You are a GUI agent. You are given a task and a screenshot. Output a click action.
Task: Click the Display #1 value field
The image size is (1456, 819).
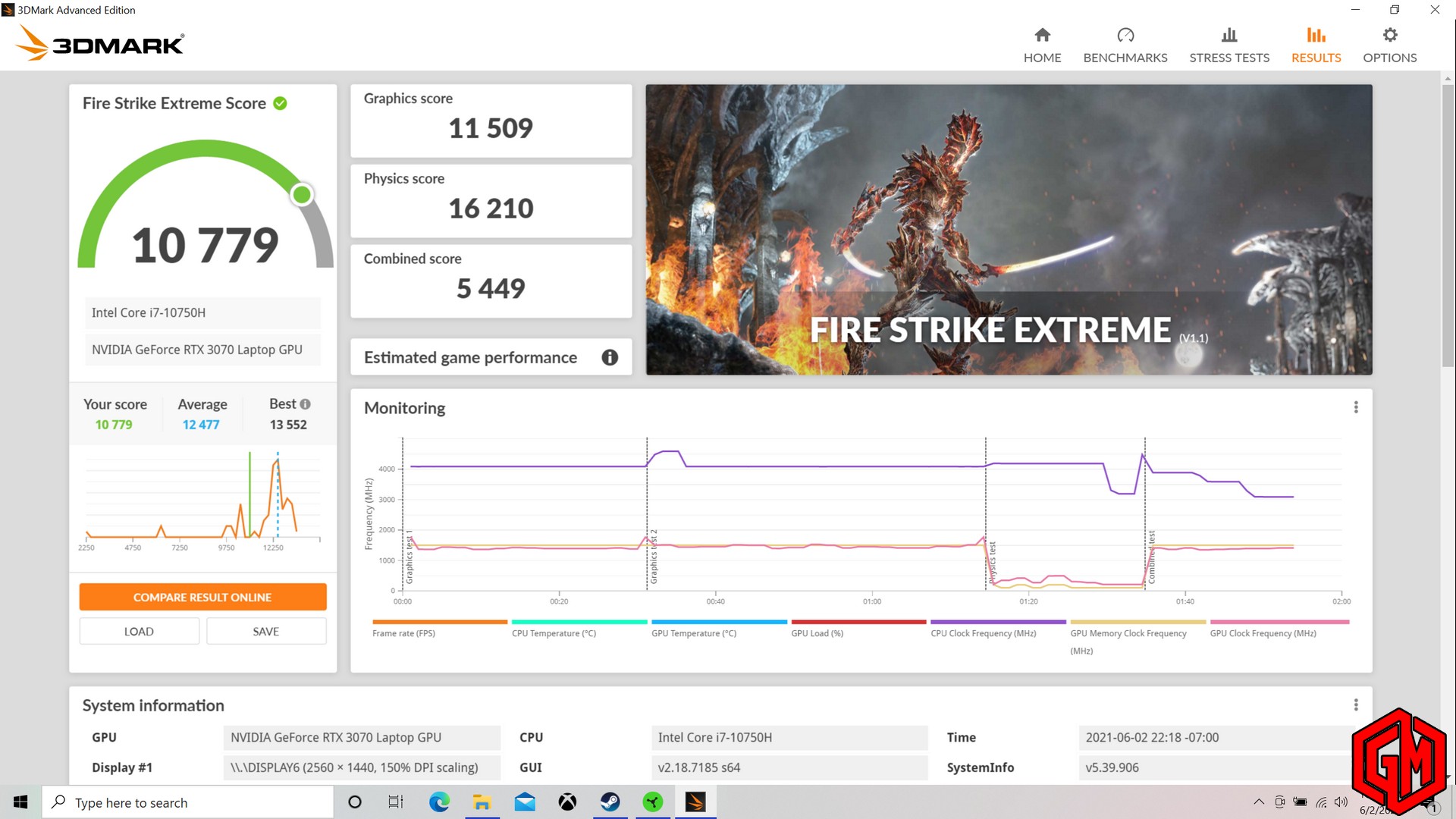(362, 767)
